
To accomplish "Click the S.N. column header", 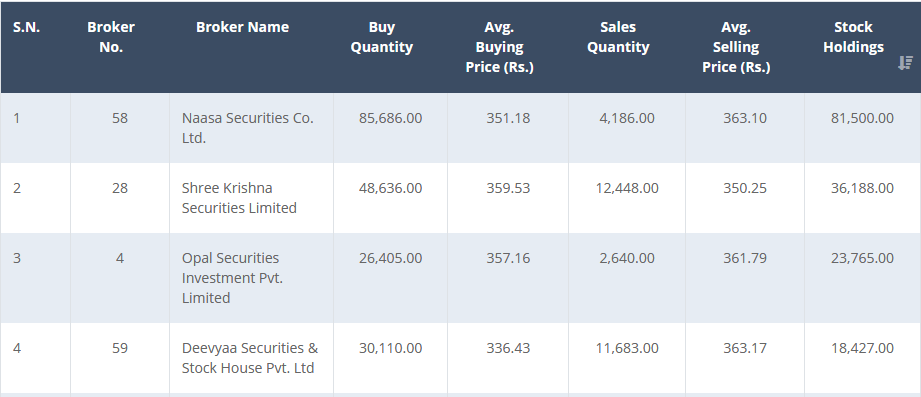I will (26, 27).
